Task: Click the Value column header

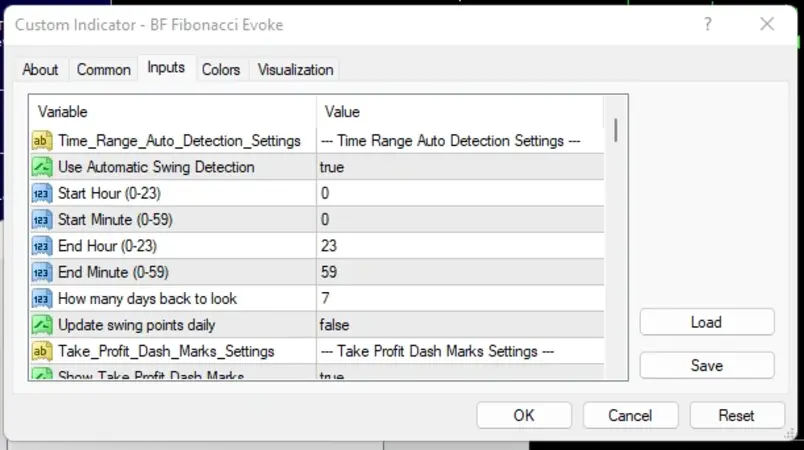Action: (x=460, y=112)
